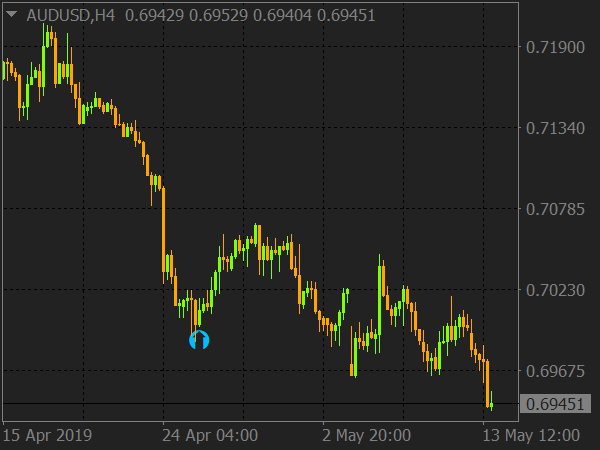This screenshot has height=450, width=600.
Task: Click the blue arrow signal marker
Action: tap(199, 339)
